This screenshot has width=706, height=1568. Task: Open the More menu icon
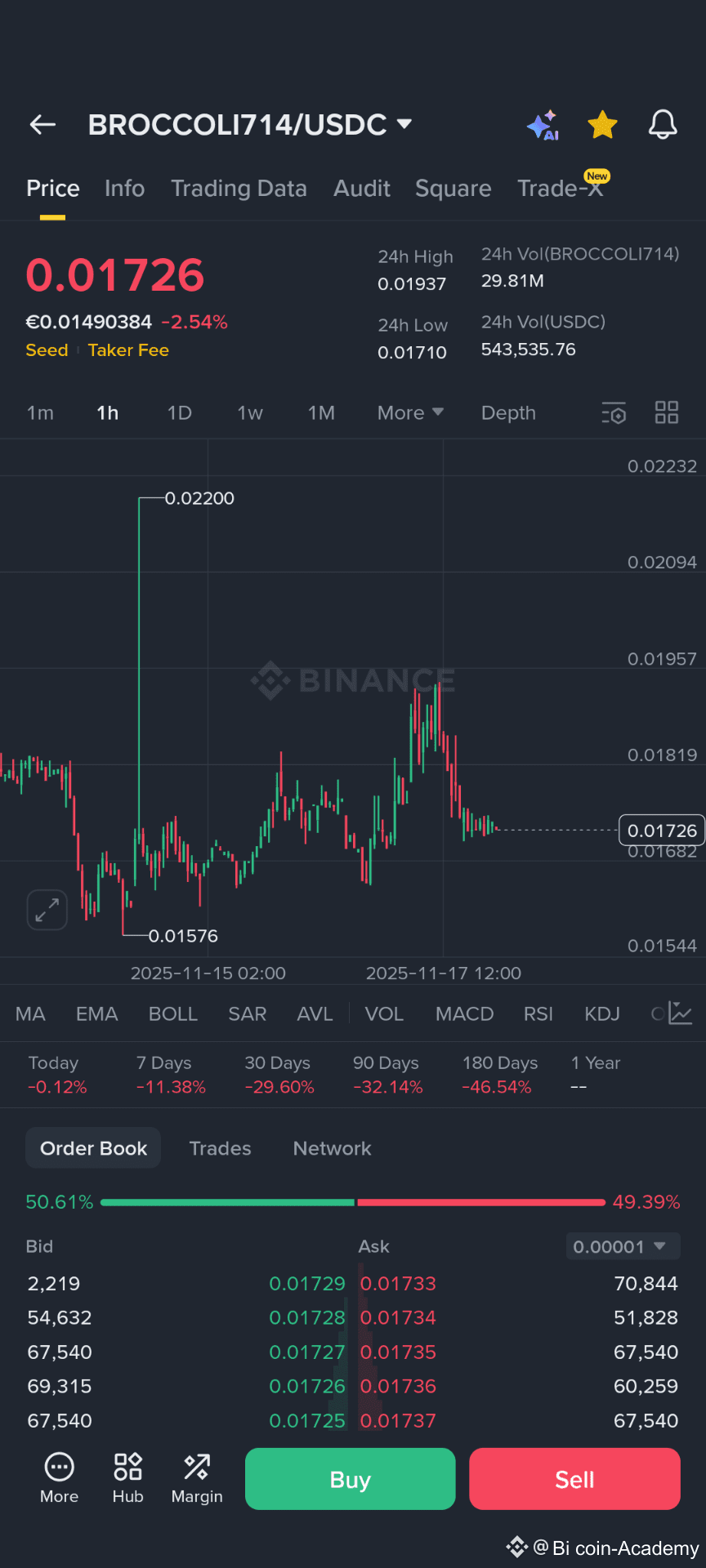59,1478
